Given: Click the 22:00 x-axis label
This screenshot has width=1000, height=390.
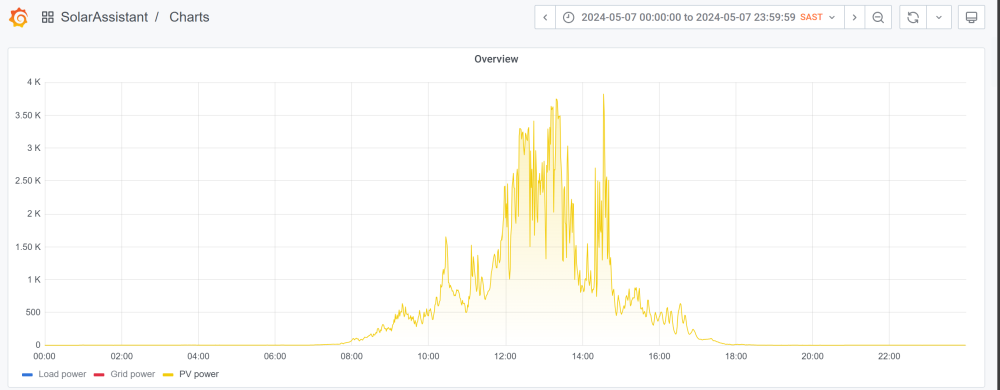Looking at the screenshot, I should point(889,356).
